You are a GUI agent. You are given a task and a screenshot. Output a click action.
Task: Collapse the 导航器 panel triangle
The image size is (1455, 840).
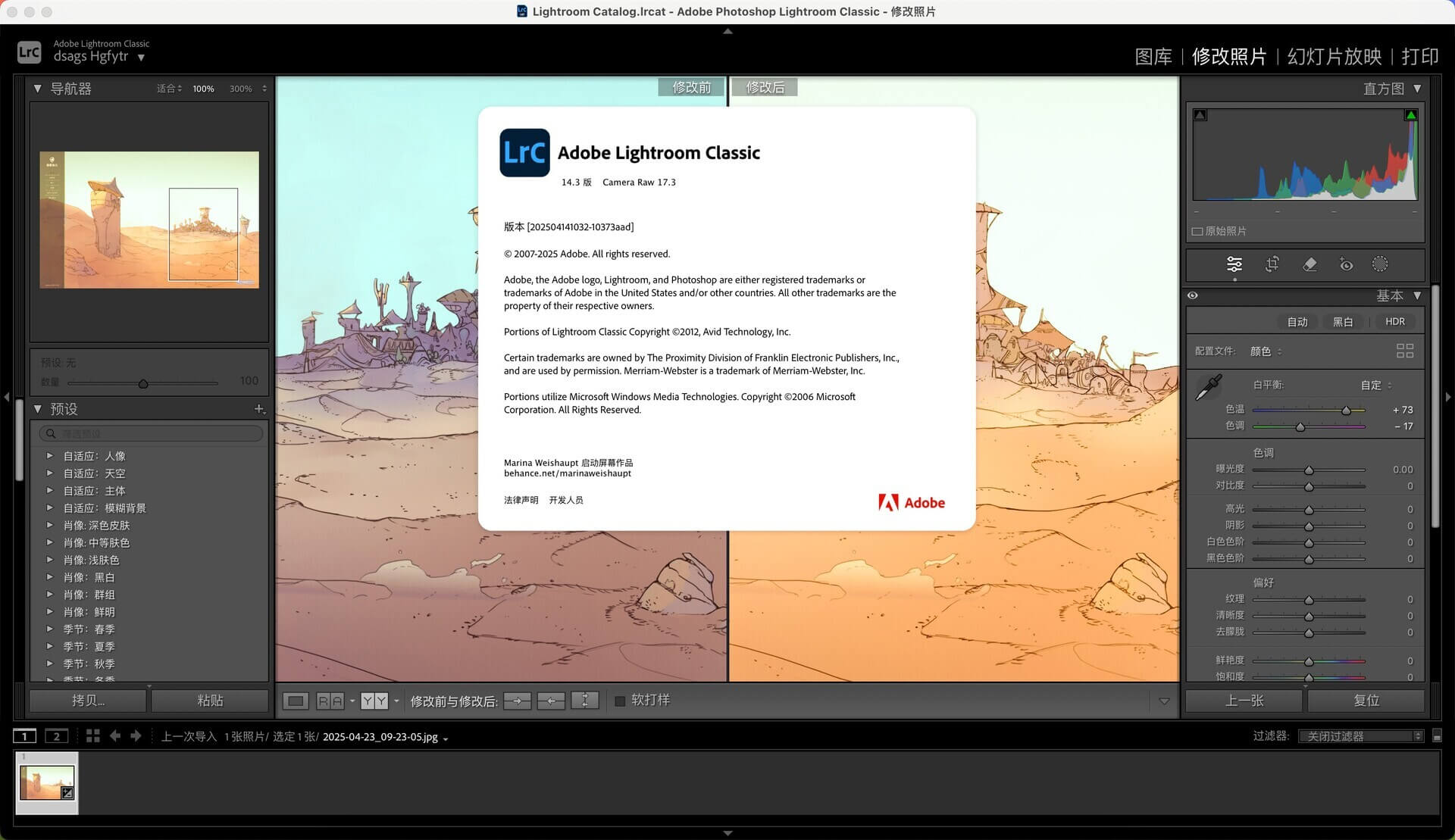[37, 89]
